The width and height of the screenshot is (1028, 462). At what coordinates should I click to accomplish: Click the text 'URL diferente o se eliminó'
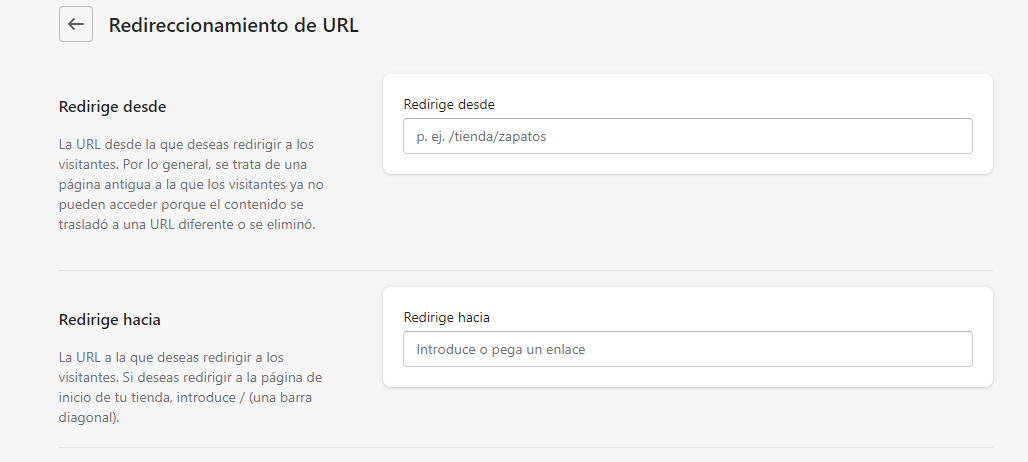231,225
